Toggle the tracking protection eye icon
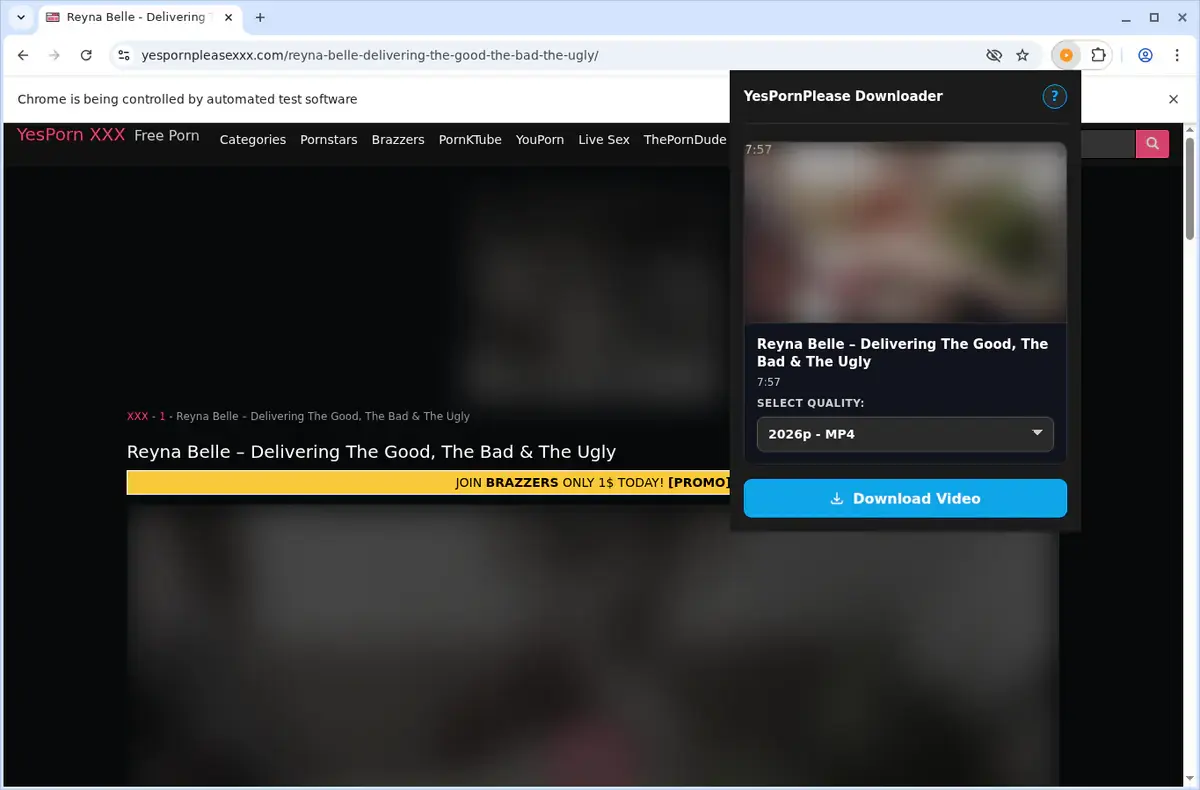The image size is (1200, 790). click(993, 55)
